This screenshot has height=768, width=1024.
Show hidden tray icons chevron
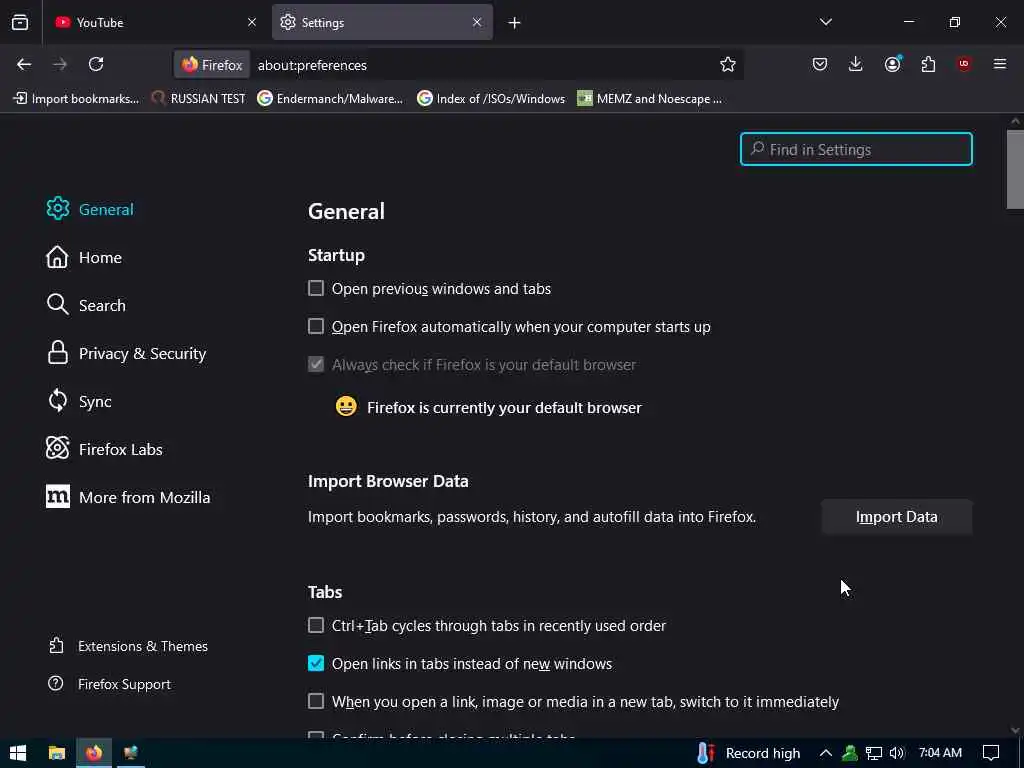point(825,753)
